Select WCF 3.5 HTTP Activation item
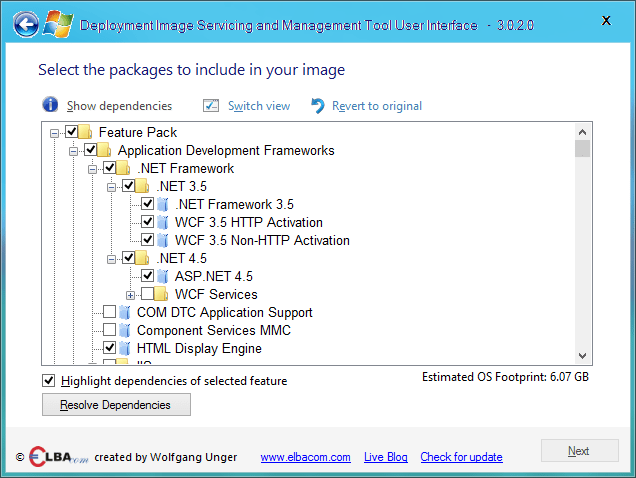The height and width of the screenshot is (478, 636). point(248,222)
